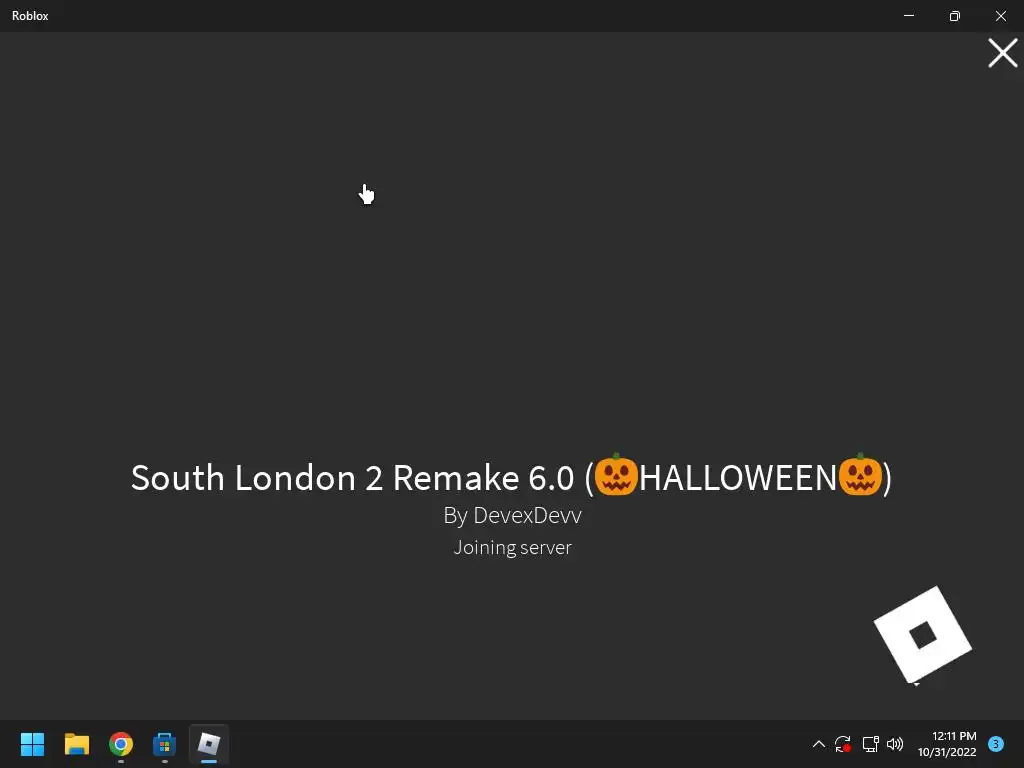The height and width of the screenshot is (768, 1024).
Task: Open the clock showing 12:11 PM
Action: pyautogui.click(x=947, y=744)
